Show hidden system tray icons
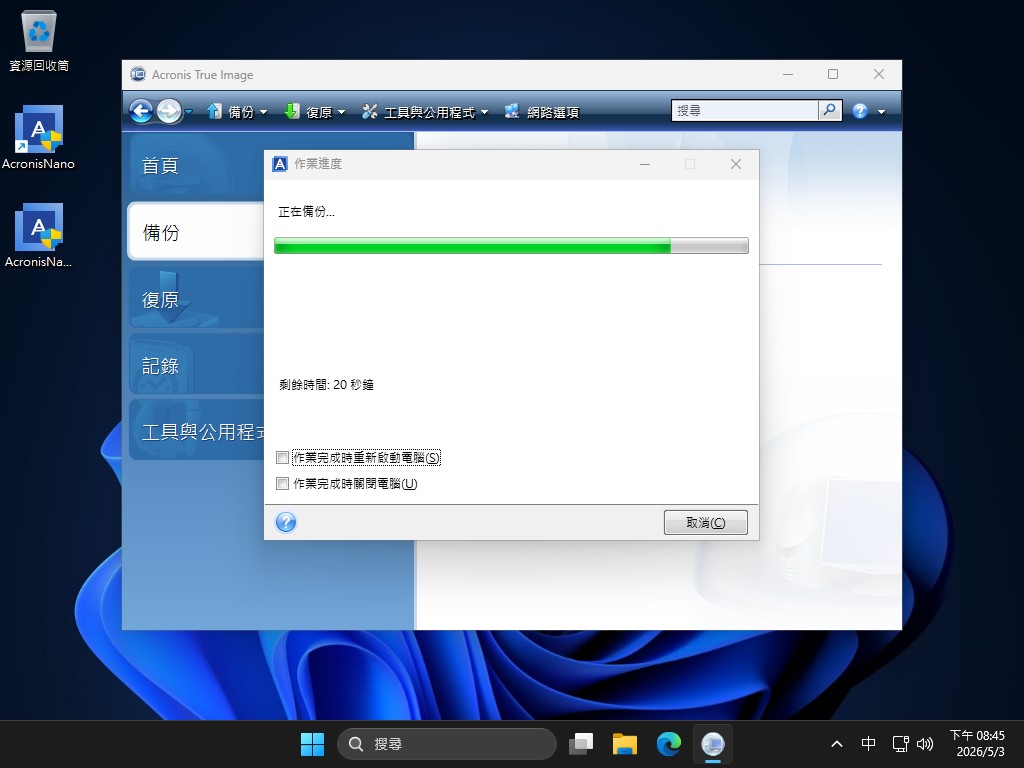 [x=837, y=744]
